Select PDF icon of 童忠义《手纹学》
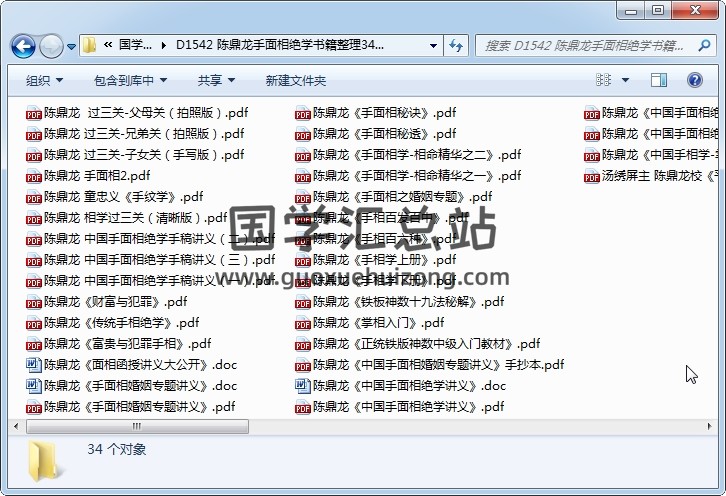 coord(34,197)
